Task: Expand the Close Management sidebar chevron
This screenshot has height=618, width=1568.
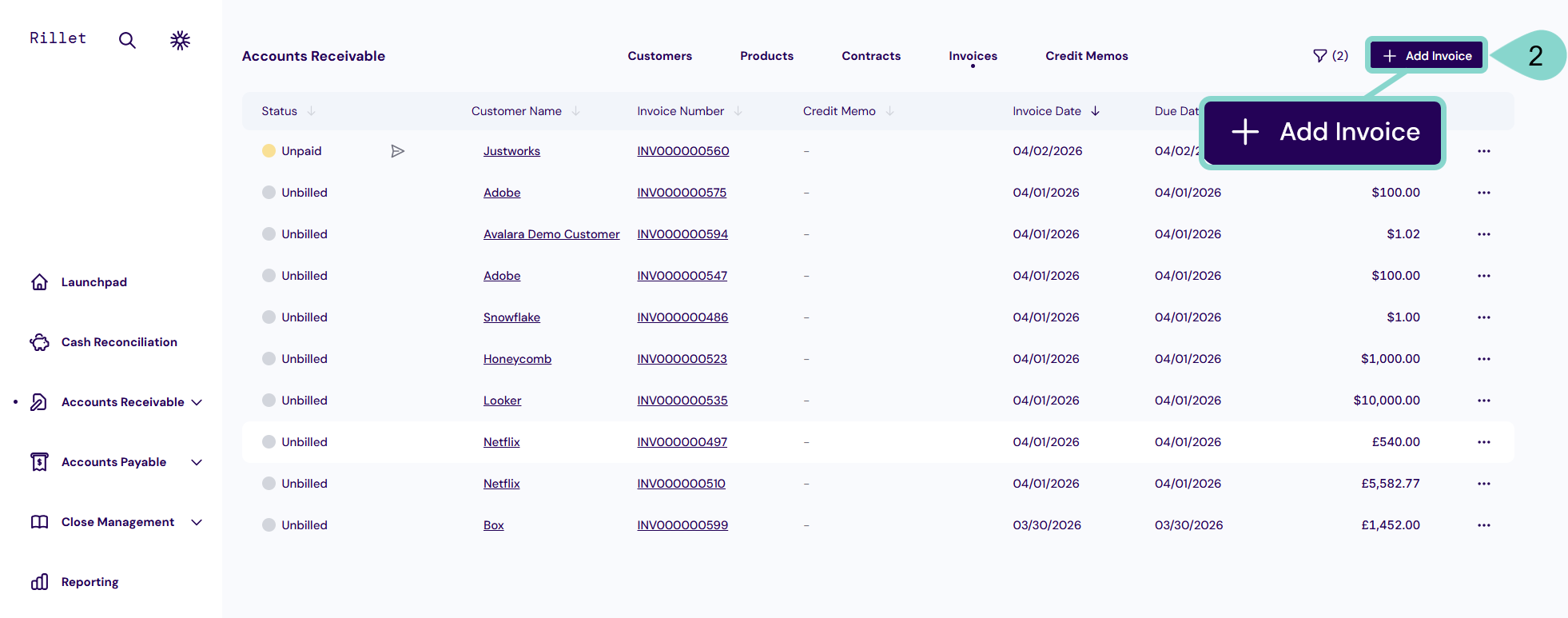Action: (x=197, y=522)
